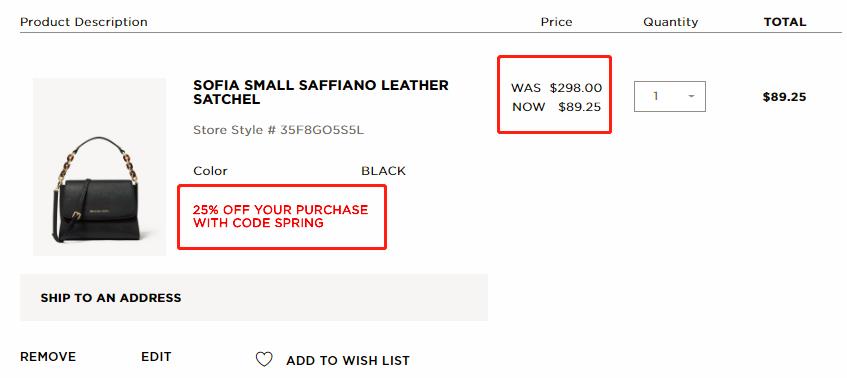
Task: Click the Product Description column header
Action: (x=84, y=22)
